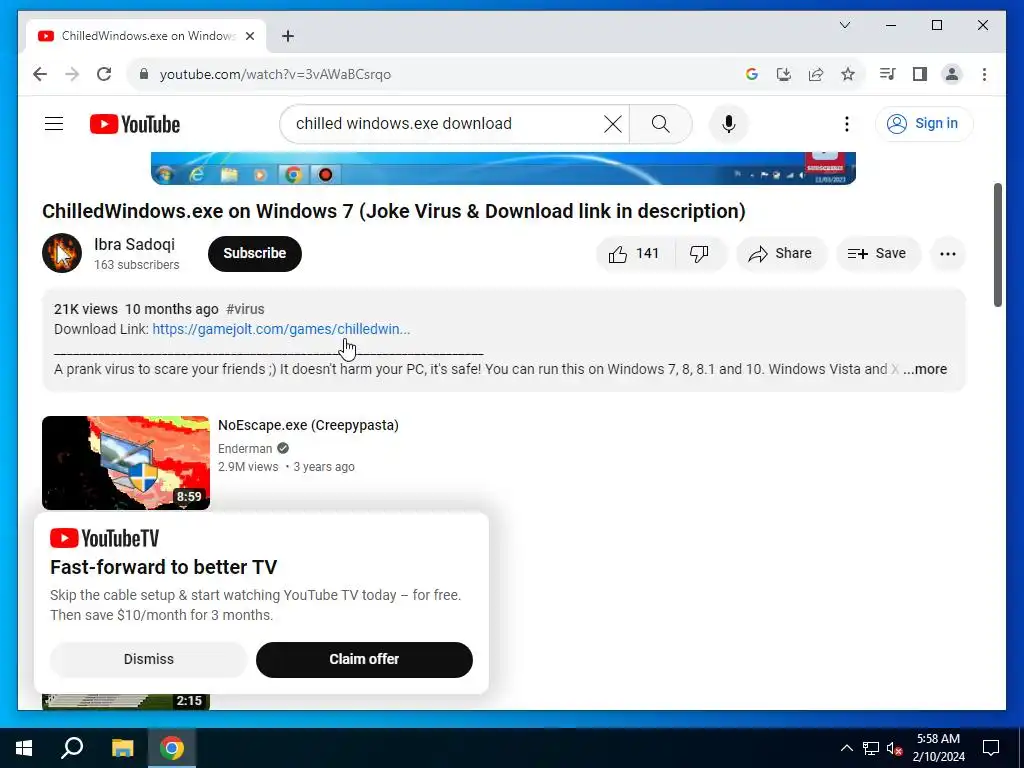The width and height of the screenshot is (1024, 768).
Task: Open File Explorer from taskbar
Action: pos(122,748)
